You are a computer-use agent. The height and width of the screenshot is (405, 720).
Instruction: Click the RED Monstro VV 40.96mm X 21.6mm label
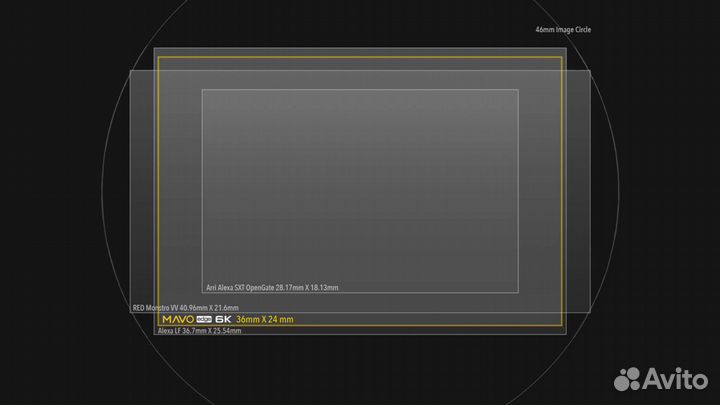(x=186, y=308)
